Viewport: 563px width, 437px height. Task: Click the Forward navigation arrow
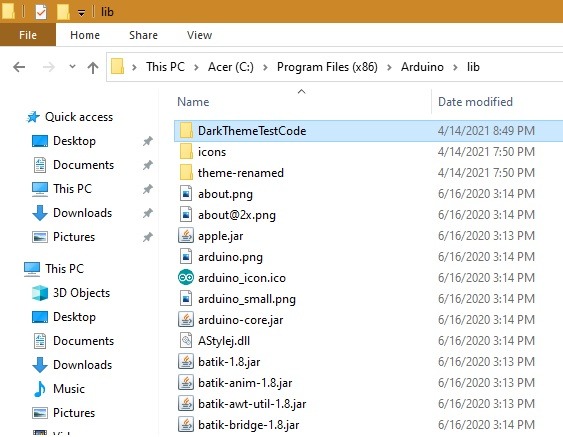[48, 67]
